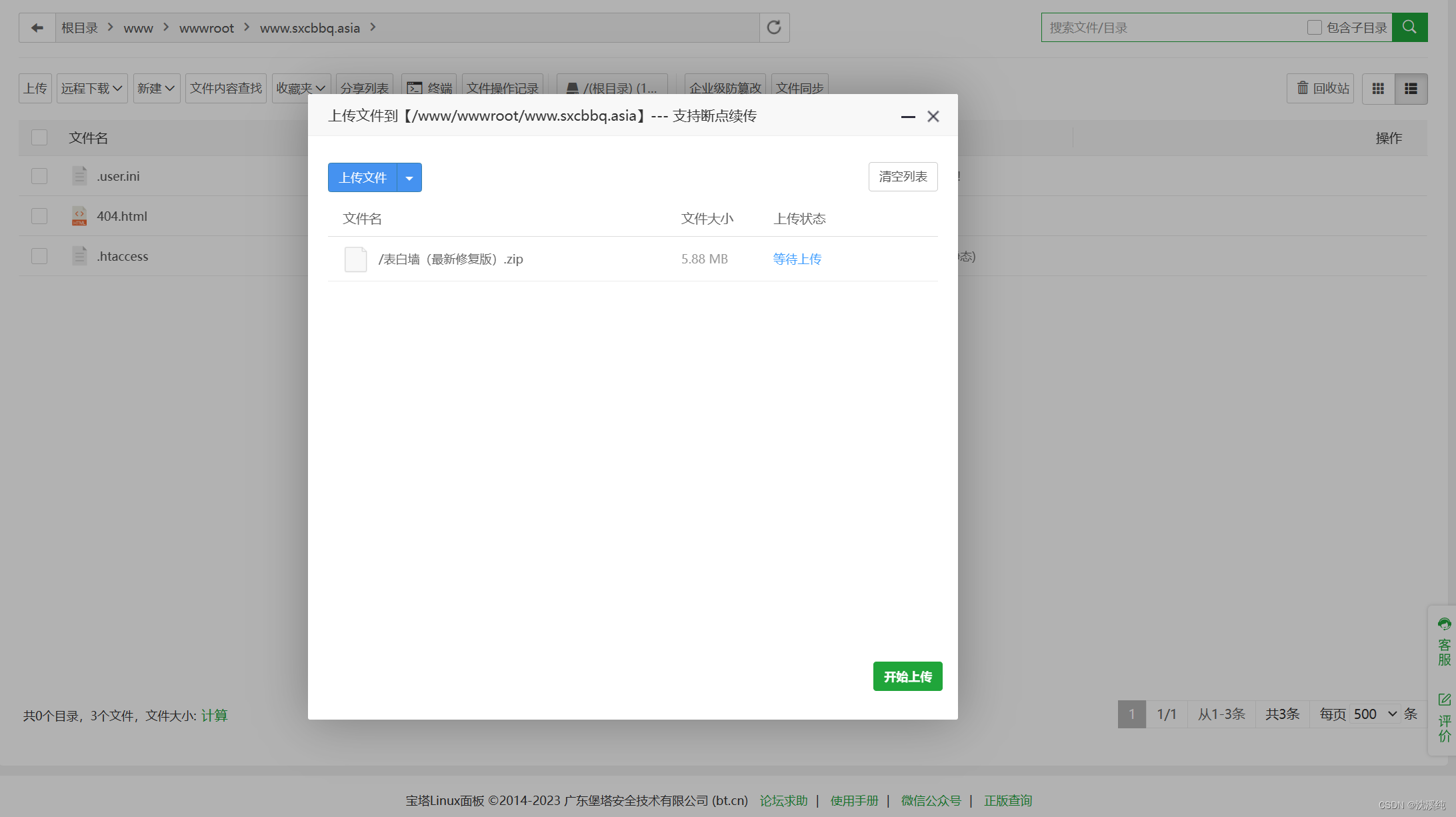1456x817 pixels.
Task: Open the new (新建) menu
Action: click(x=156, y=89)
